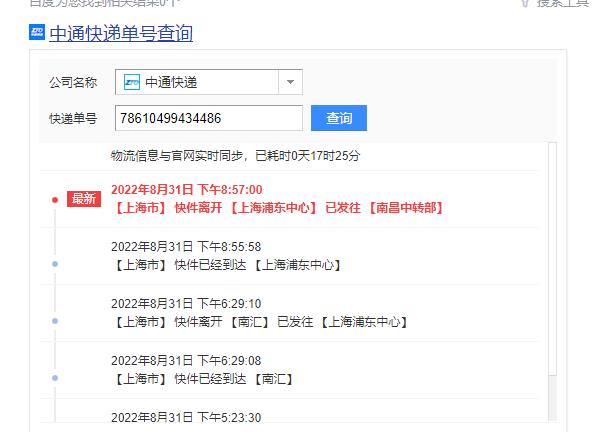The image size is (595, 432).
Task: Select the timeline dot for 下午6:29:08 entry
Action: pyautogui.click(x=55, y=378)
